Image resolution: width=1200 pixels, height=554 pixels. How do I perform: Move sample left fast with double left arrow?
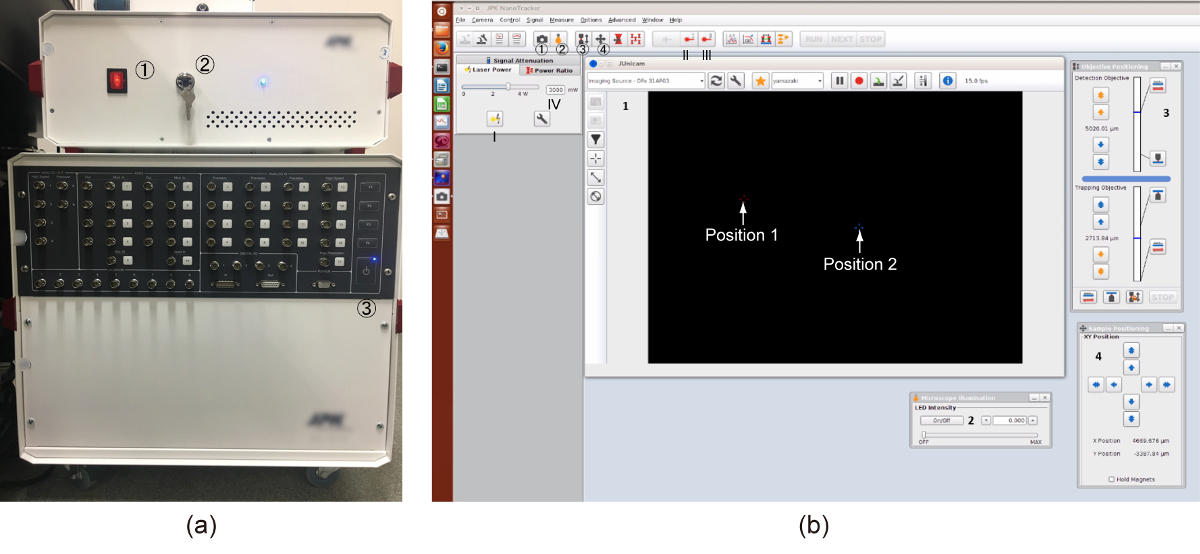click(x=1097, y=384)
